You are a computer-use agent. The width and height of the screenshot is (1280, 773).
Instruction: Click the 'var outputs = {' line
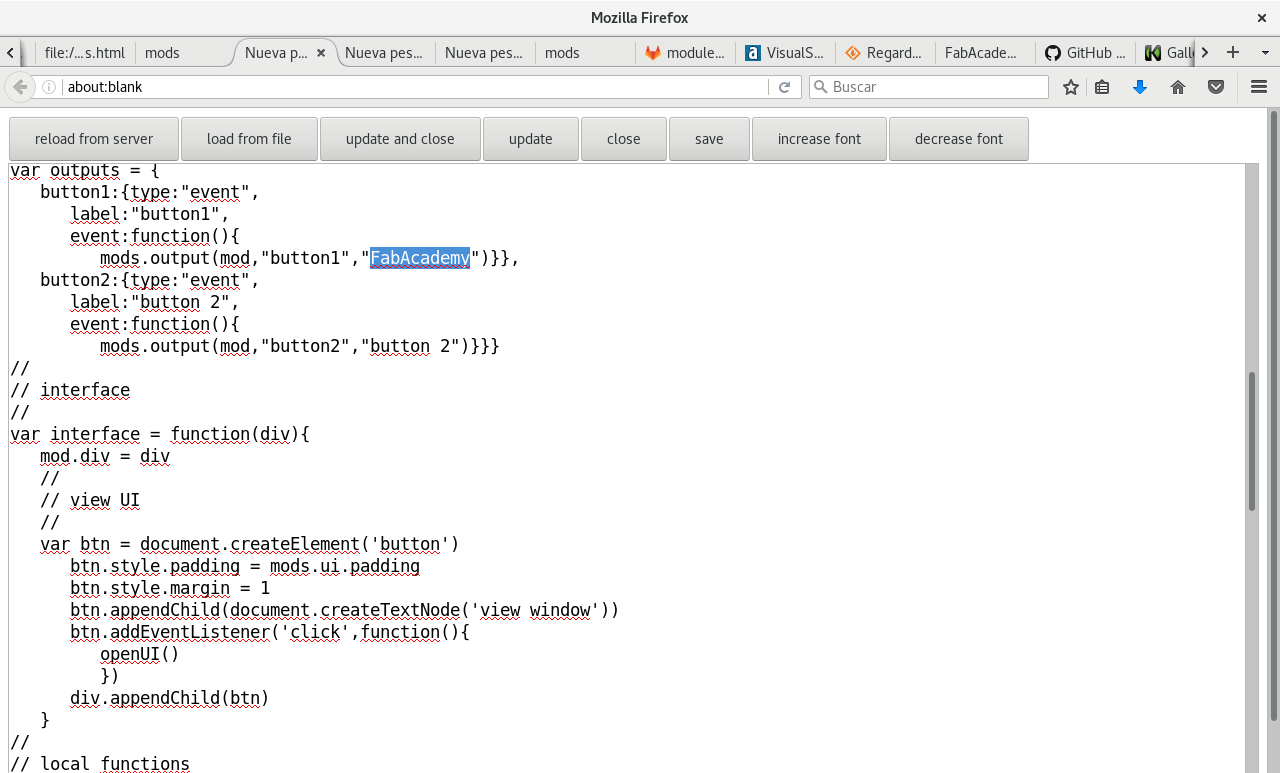85,170
